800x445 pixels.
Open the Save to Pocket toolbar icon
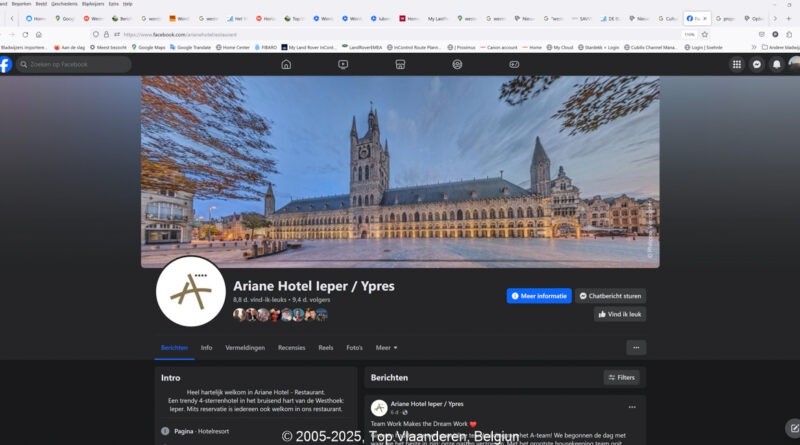762,35
